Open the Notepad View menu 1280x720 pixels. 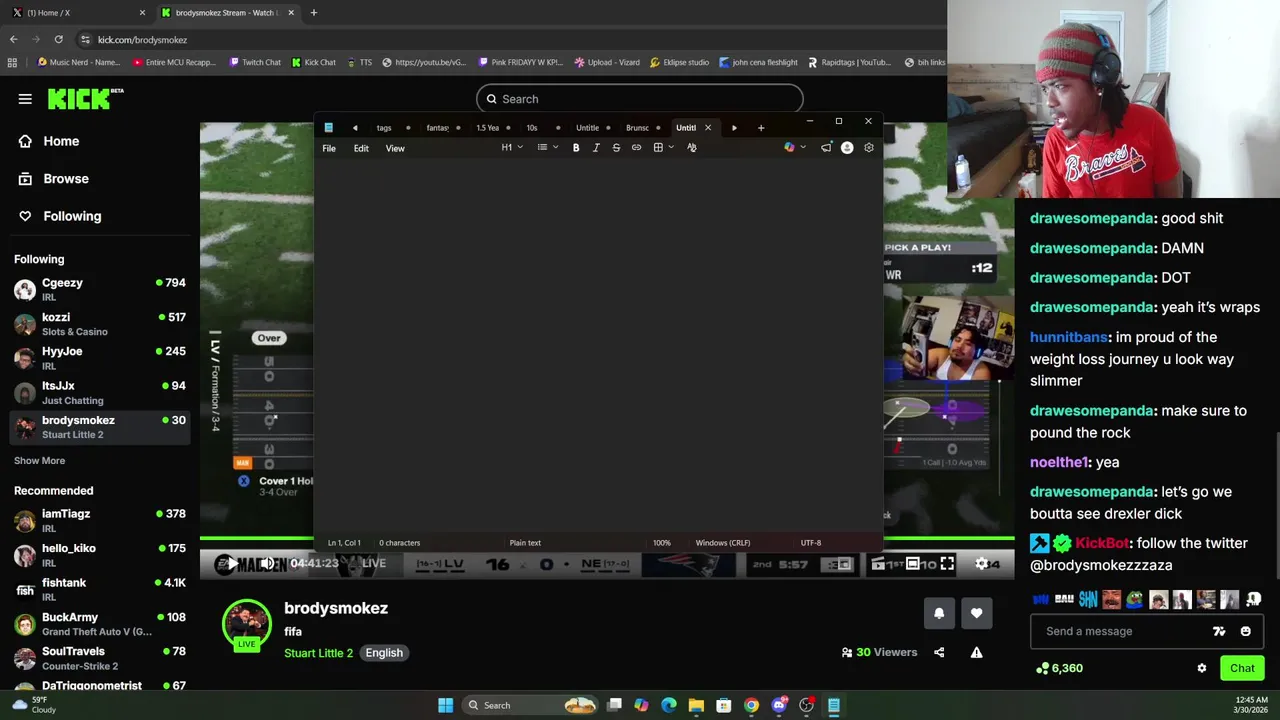coord(395,148)
